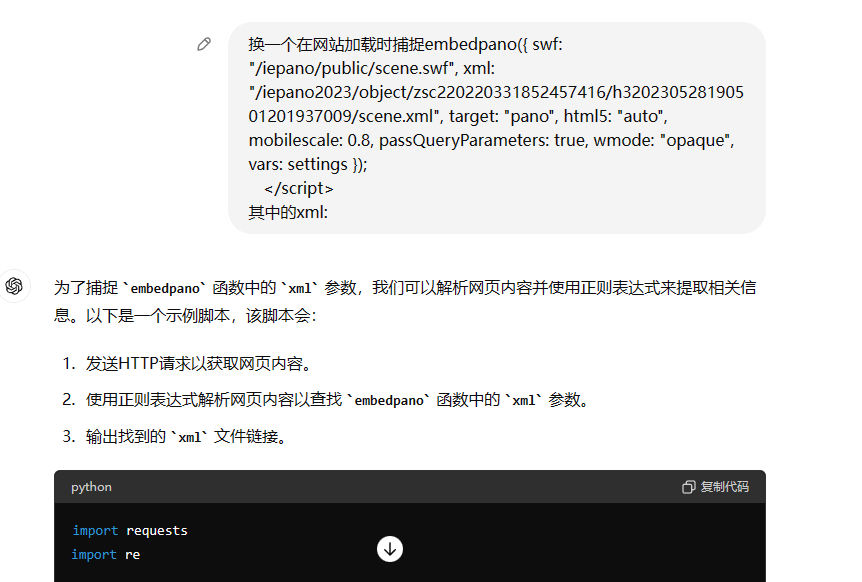Click inline code `xml` in the intro paragraph
The width and height of the screenshot is (862, 582).
click(298, 288)
